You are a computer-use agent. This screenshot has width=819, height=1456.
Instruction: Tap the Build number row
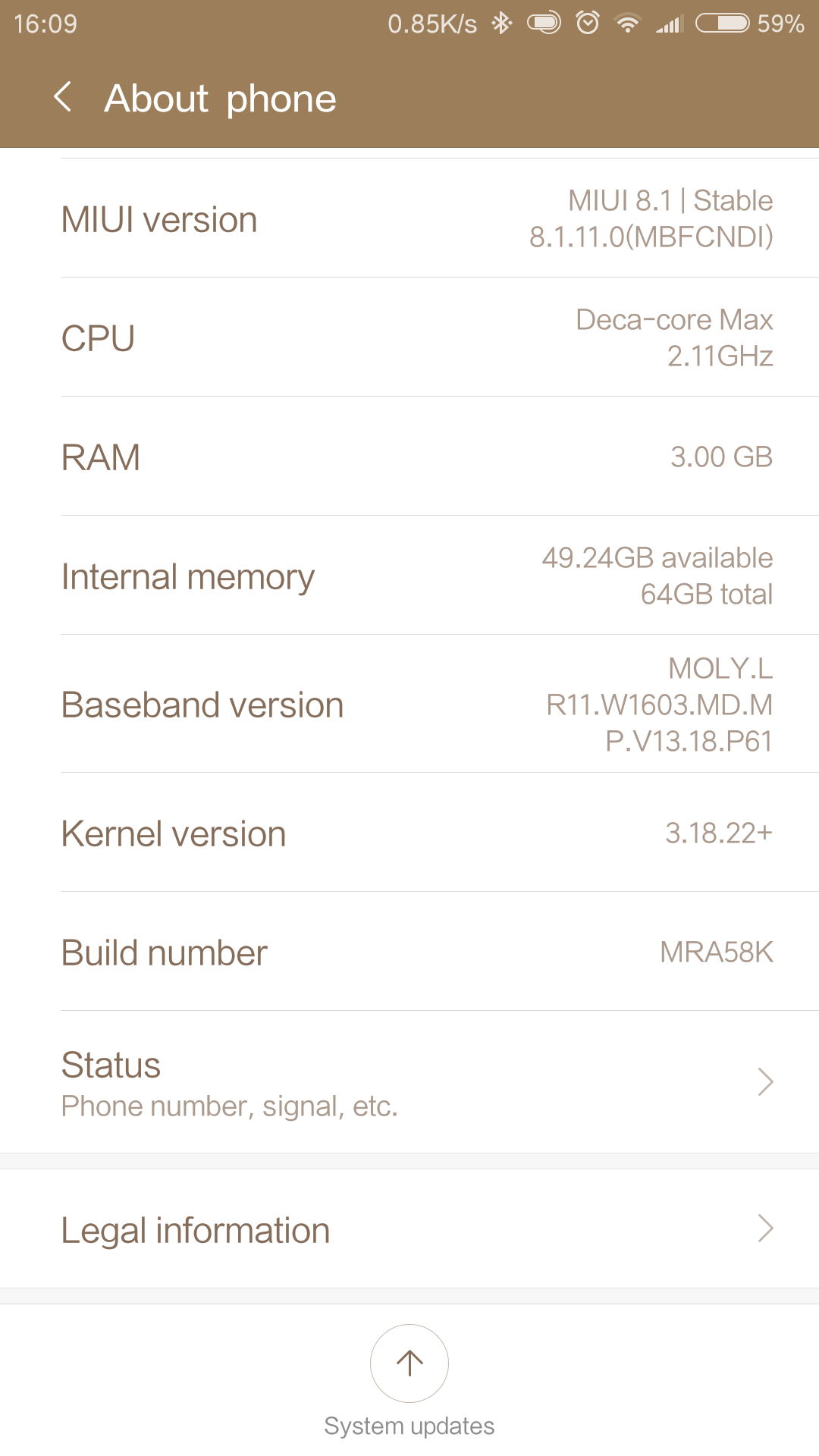point(409,952)
